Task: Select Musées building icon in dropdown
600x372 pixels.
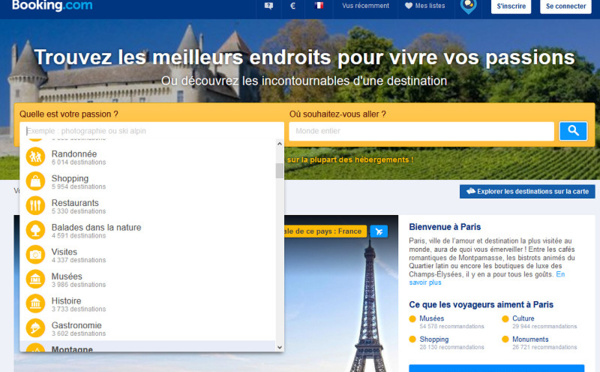Action: (x=36, y=279)
